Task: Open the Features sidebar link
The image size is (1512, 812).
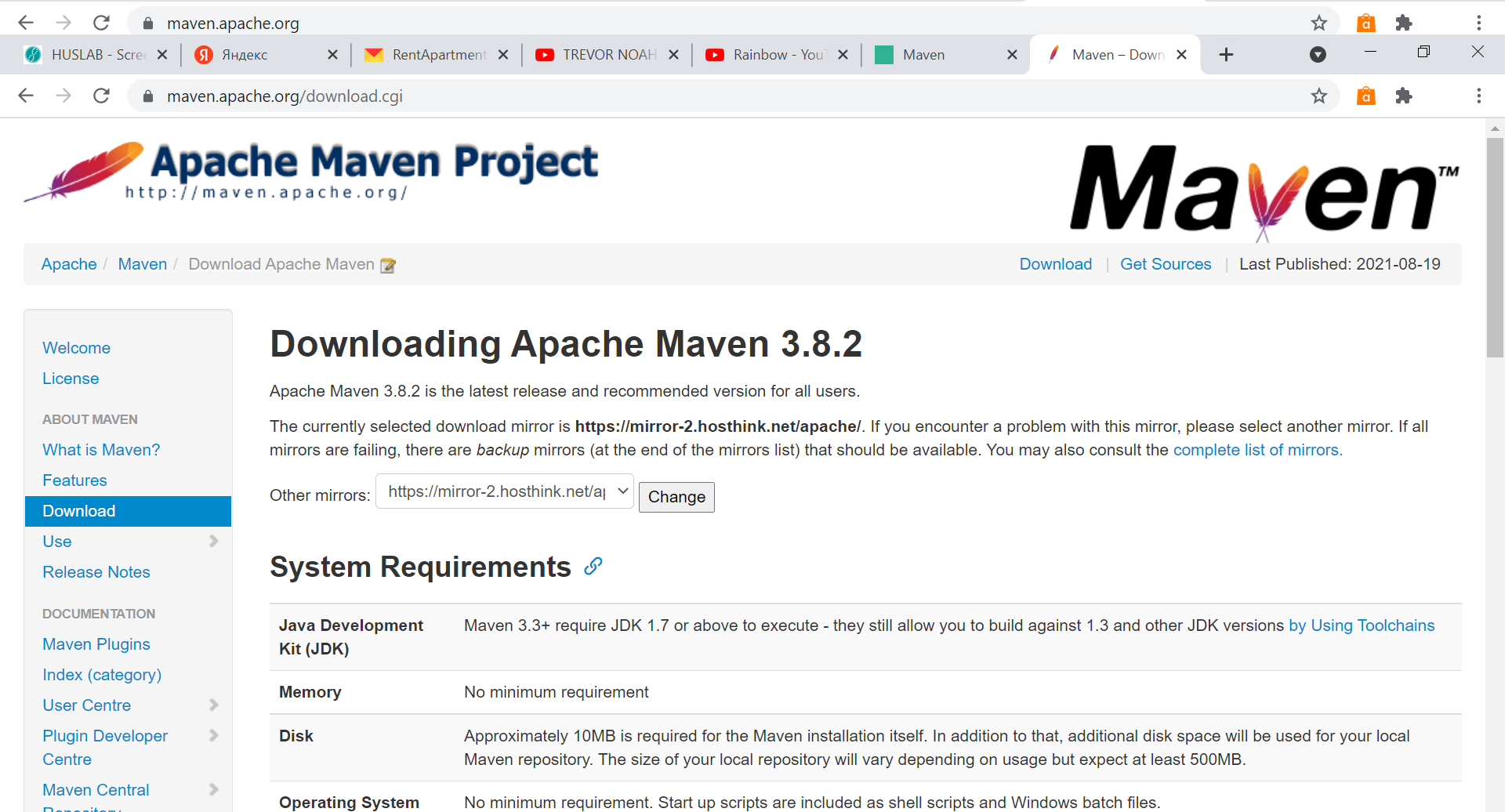Action: pos(74,480)
